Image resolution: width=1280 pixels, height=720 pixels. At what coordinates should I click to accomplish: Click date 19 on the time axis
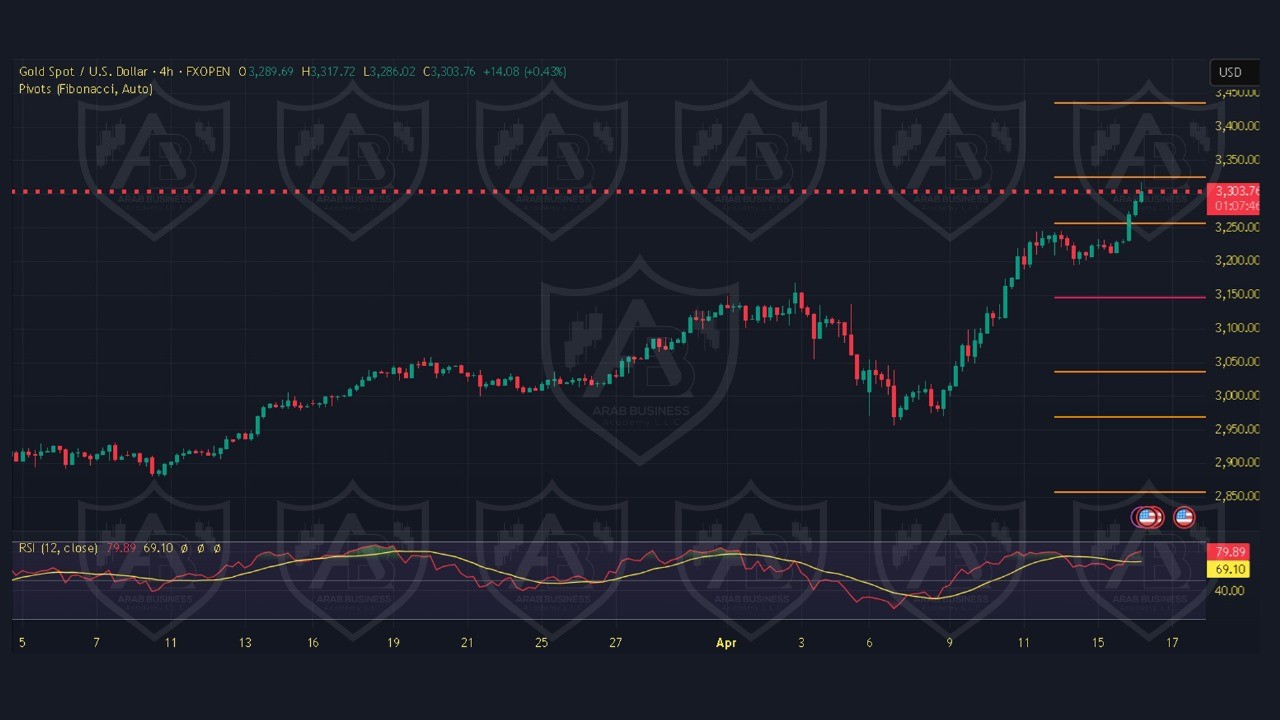point(394,643)
